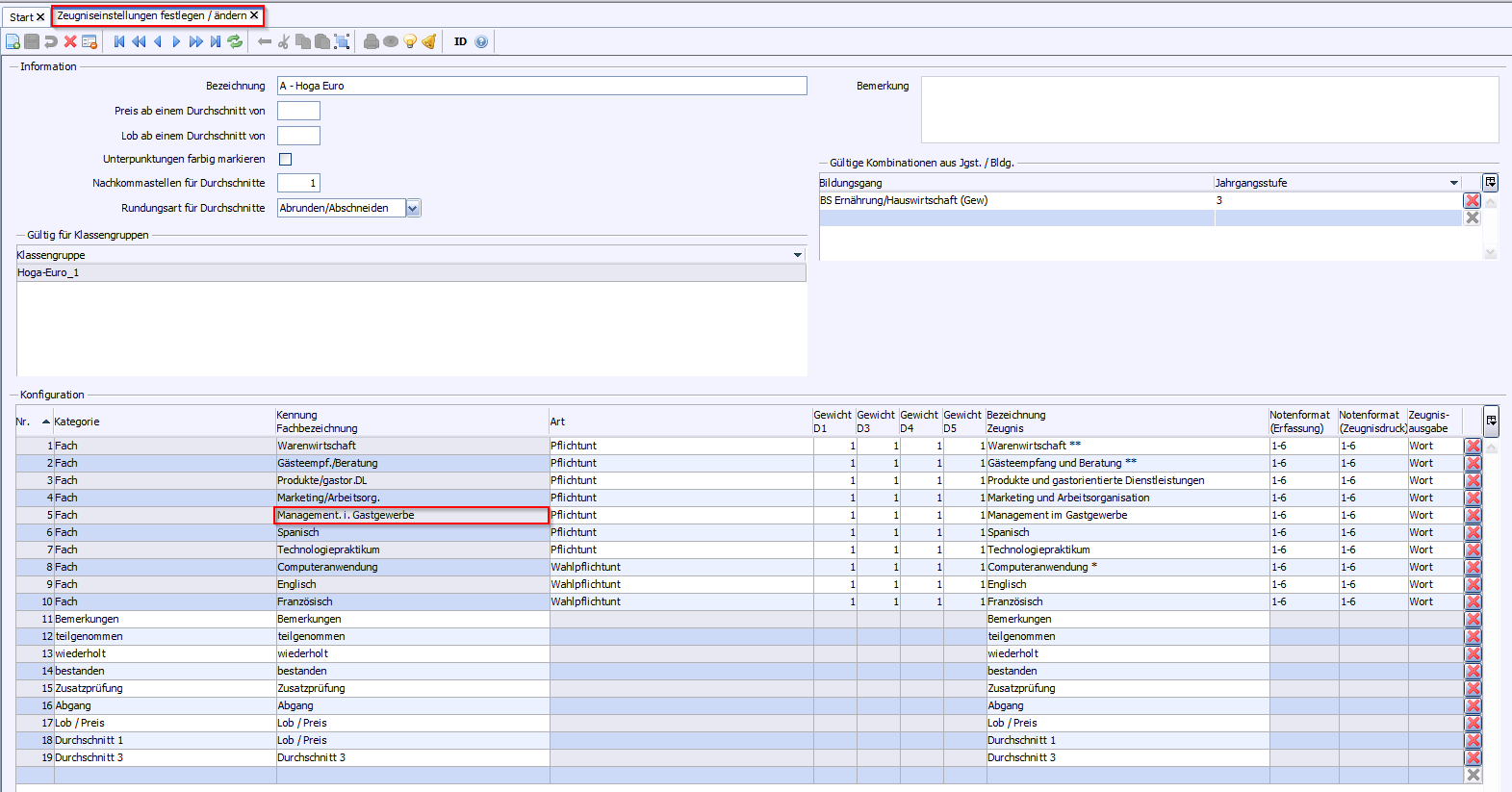Close the Zeugniseinstellungen festlegen / ändern tab
This screenshot has height=792, width=1512.
click(x=254, y=15)
